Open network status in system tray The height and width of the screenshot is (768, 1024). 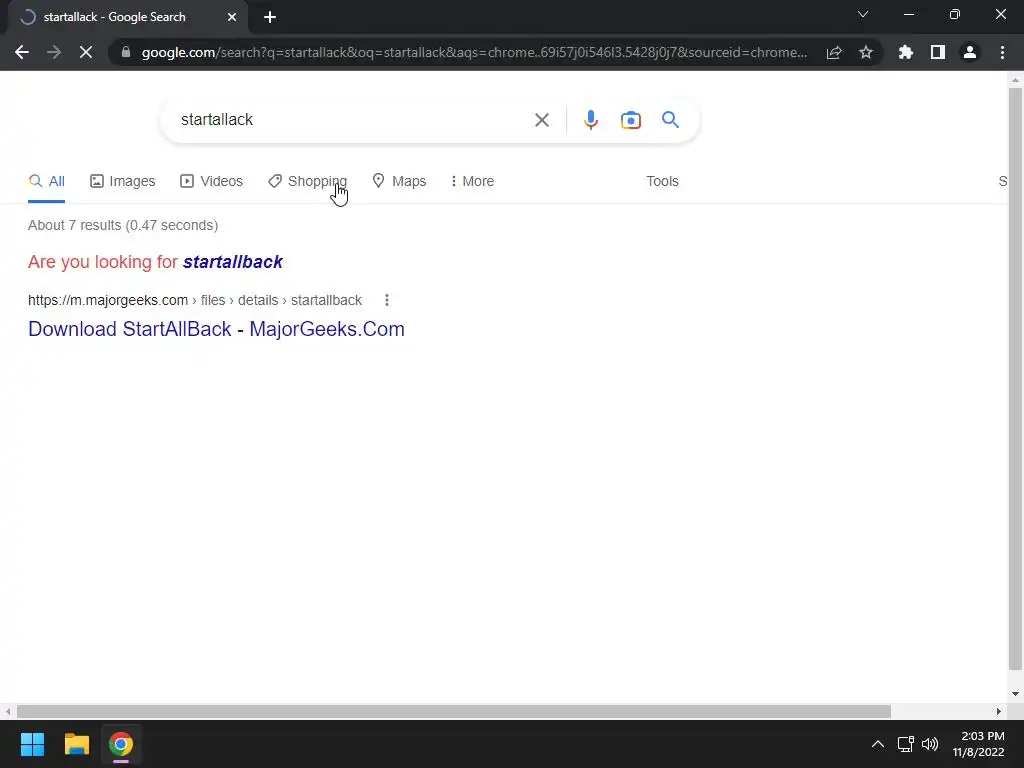(905, 744)
